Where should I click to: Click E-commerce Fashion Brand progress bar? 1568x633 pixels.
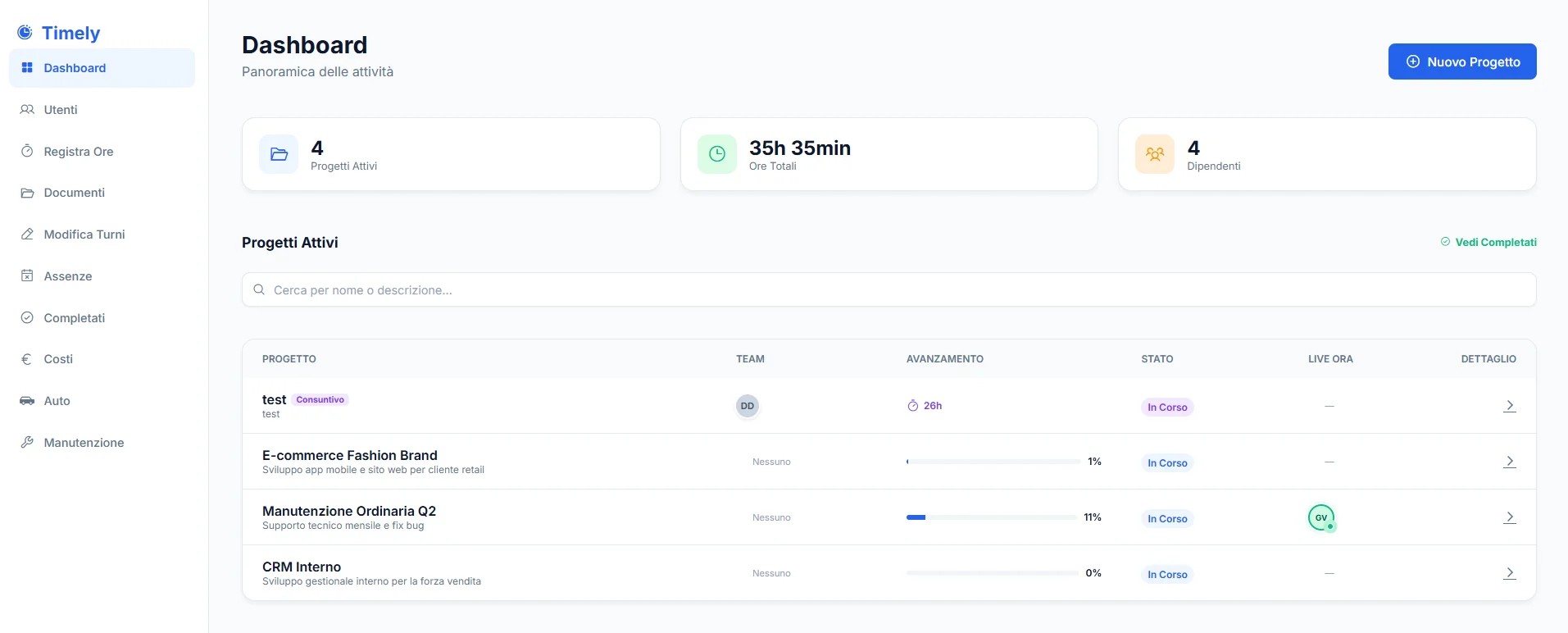point(993,462)
